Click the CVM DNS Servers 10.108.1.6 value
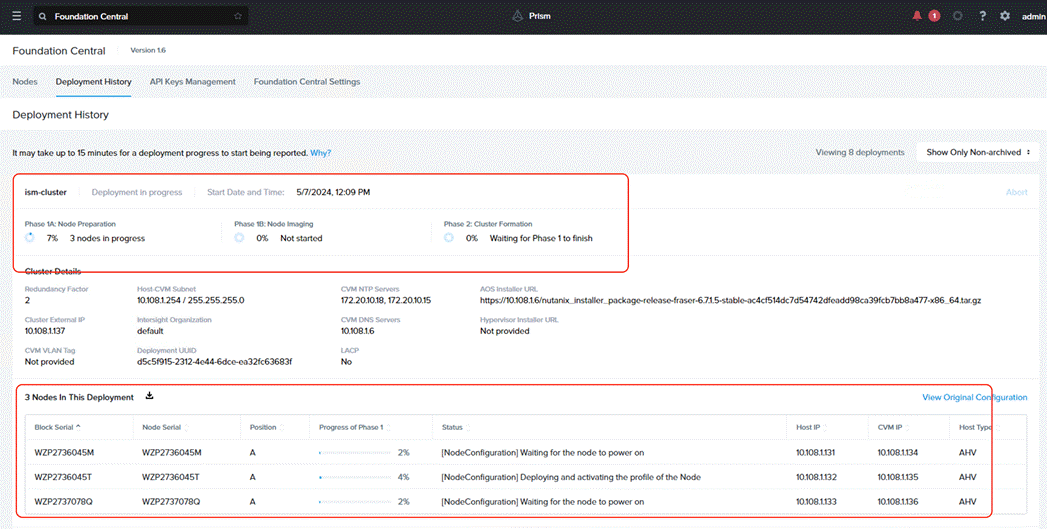 (x=358, y=331)
